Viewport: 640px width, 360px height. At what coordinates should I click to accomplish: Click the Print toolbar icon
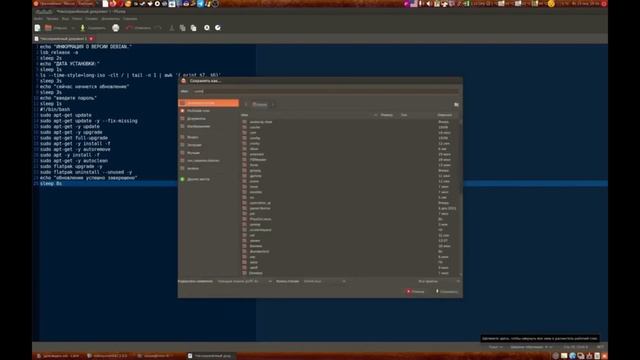point(116,28)
